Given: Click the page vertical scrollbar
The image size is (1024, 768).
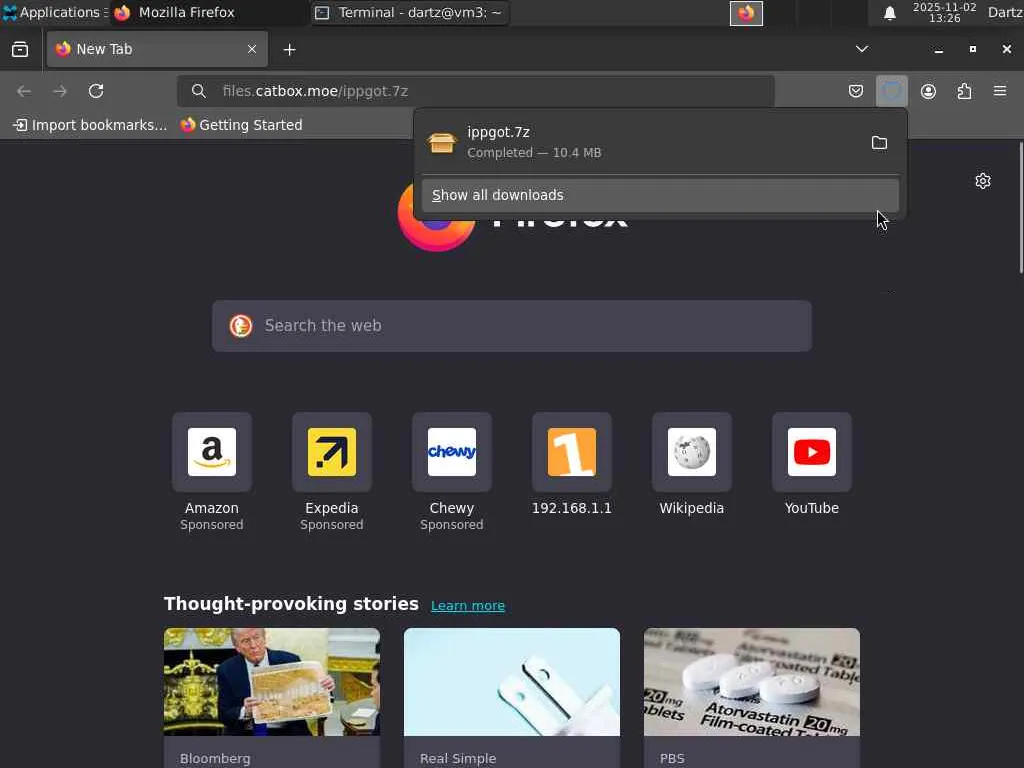Looking at the screenshot, I should 1021,208.
